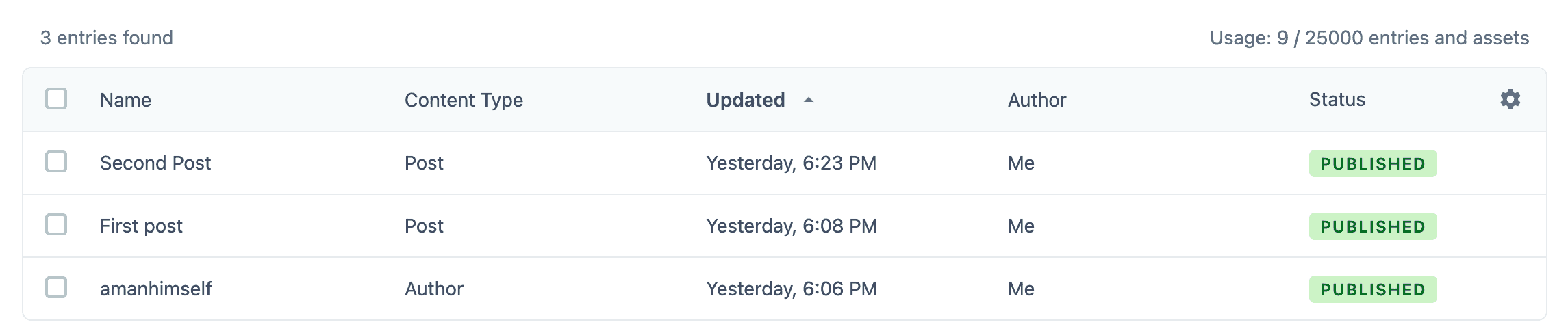The height and width of the screenshot is (331, 1568).
Task: Open the amanhimself author entry
Action: coord(155,289)
